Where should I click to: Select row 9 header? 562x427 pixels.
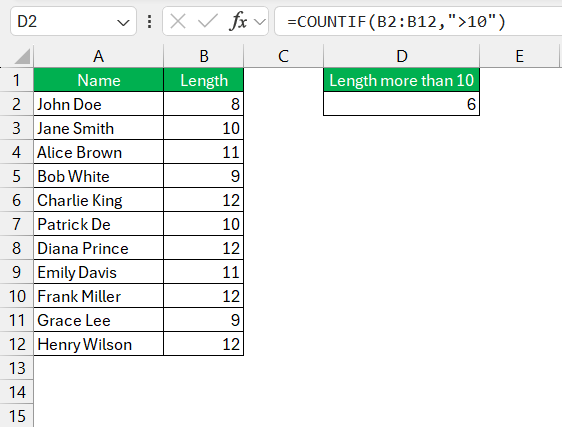[16, 272]
